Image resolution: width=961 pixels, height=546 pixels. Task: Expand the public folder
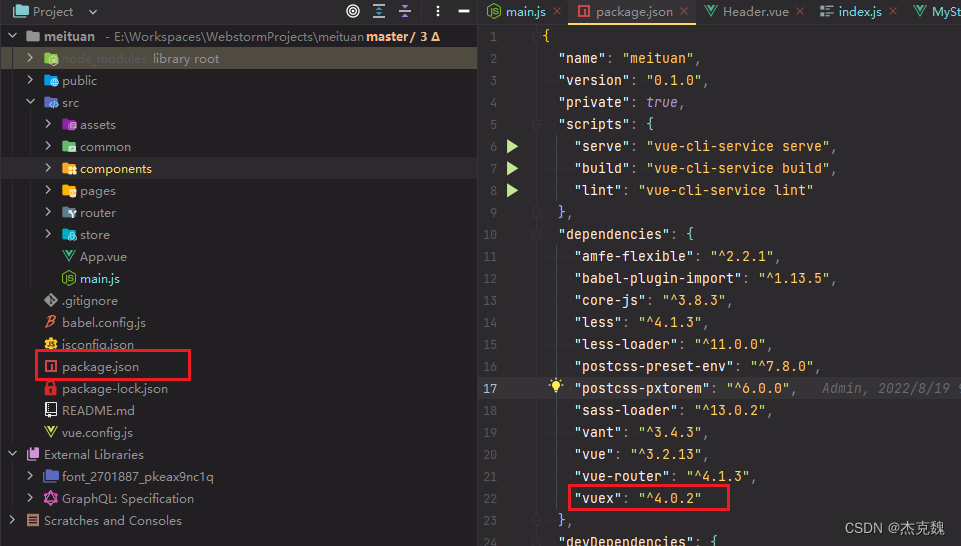click(x=30, y=80)
